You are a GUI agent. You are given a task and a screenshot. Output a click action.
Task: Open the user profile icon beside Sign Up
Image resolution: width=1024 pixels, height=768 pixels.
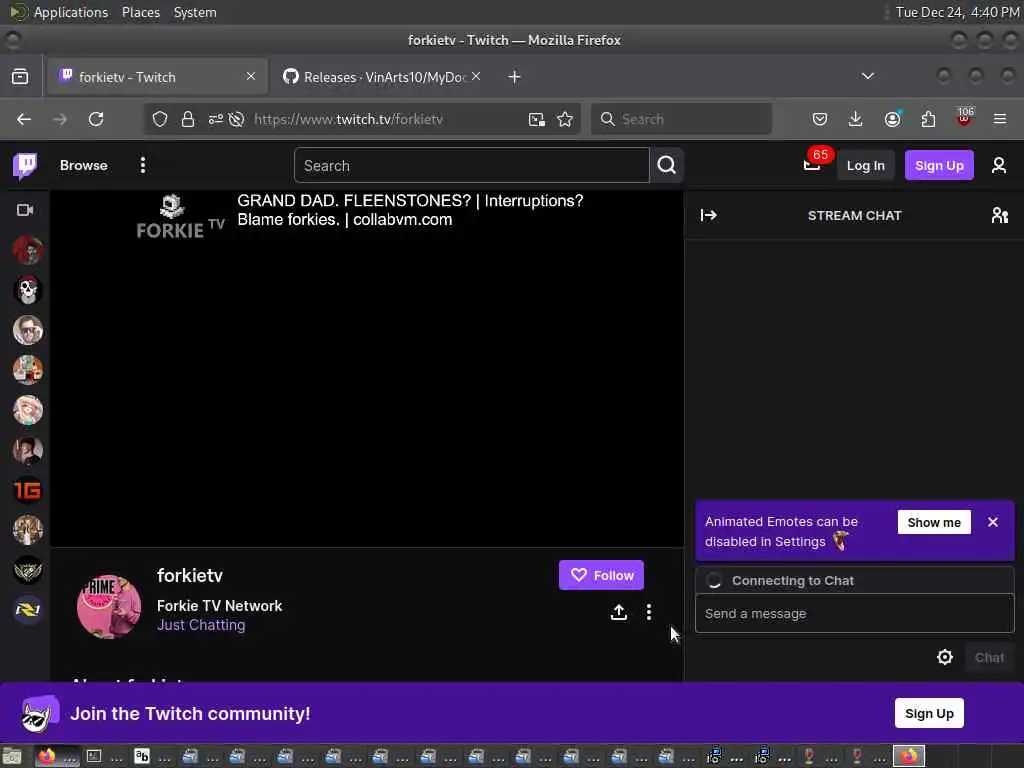pyautogui.click(x=999, y=165)
